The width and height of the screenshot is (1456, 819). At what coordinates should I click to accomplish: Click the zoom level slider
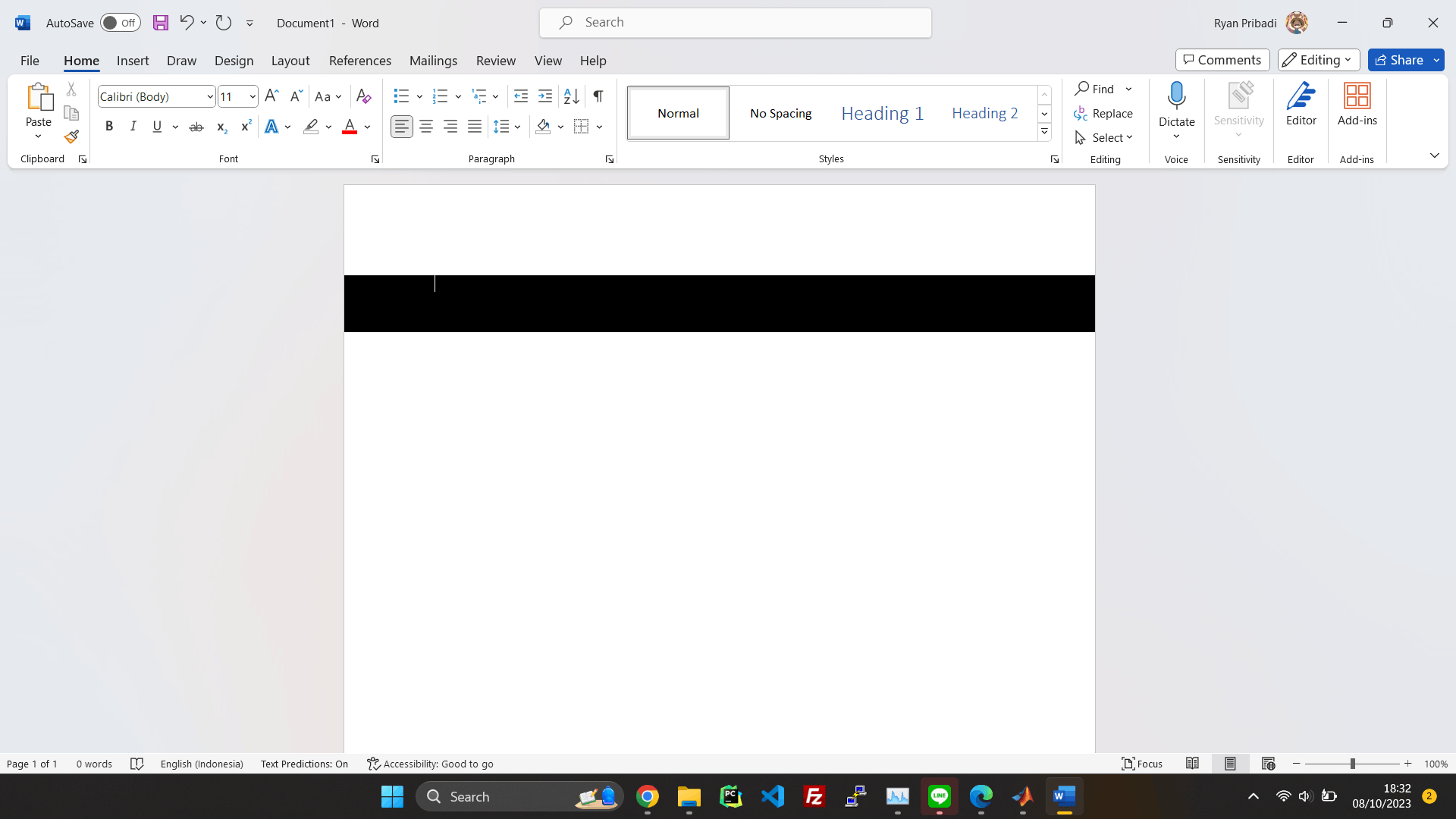pos(1352,764)
